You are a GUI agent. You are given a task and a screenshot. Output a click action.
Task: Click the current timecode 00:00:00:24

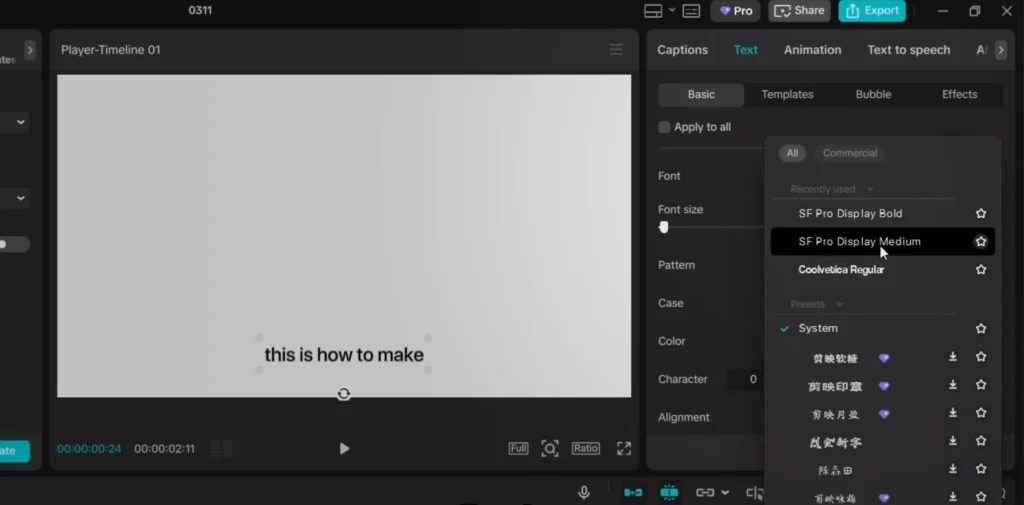coord(89,449)
